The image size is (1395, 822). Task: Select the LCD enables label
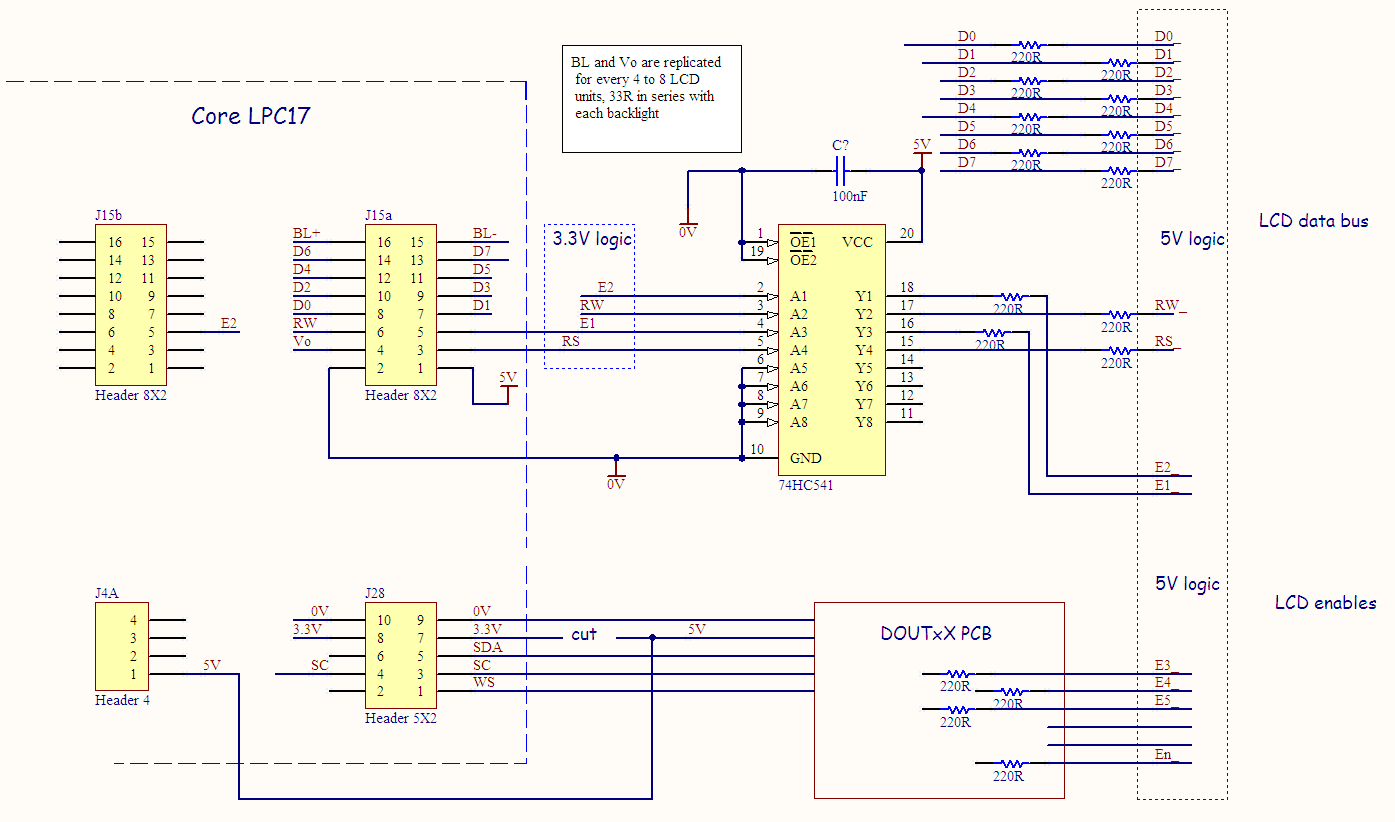1325,603
